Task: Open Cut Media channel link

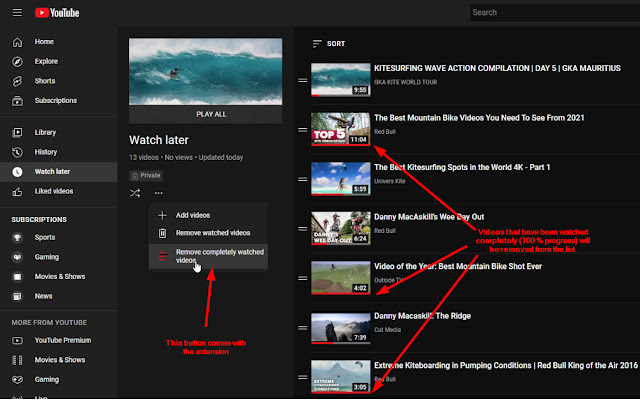Action: coord(387,330)
